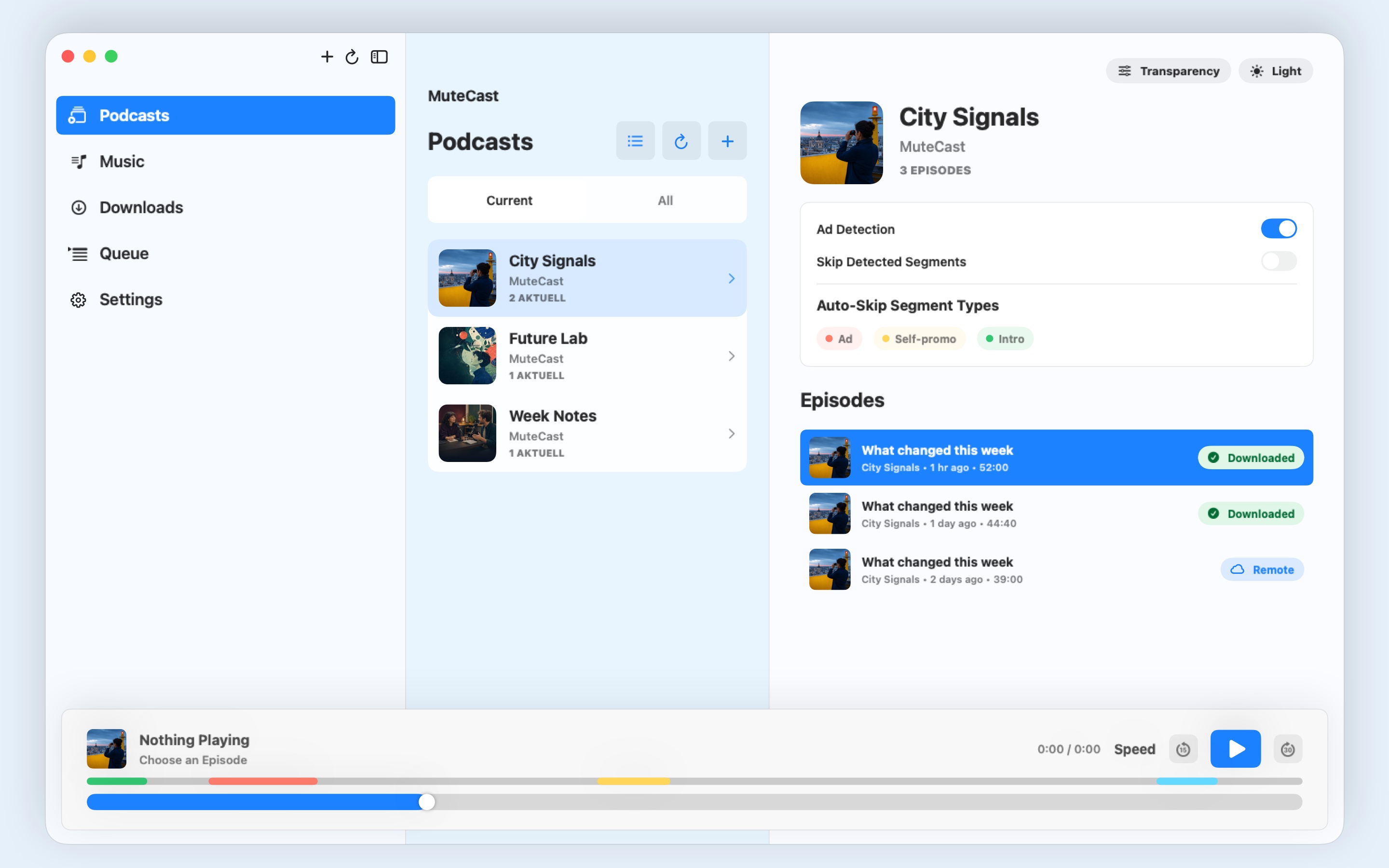Click the green segment on the timeline
The image size is (1389, 868).
[x=117, y=781]
